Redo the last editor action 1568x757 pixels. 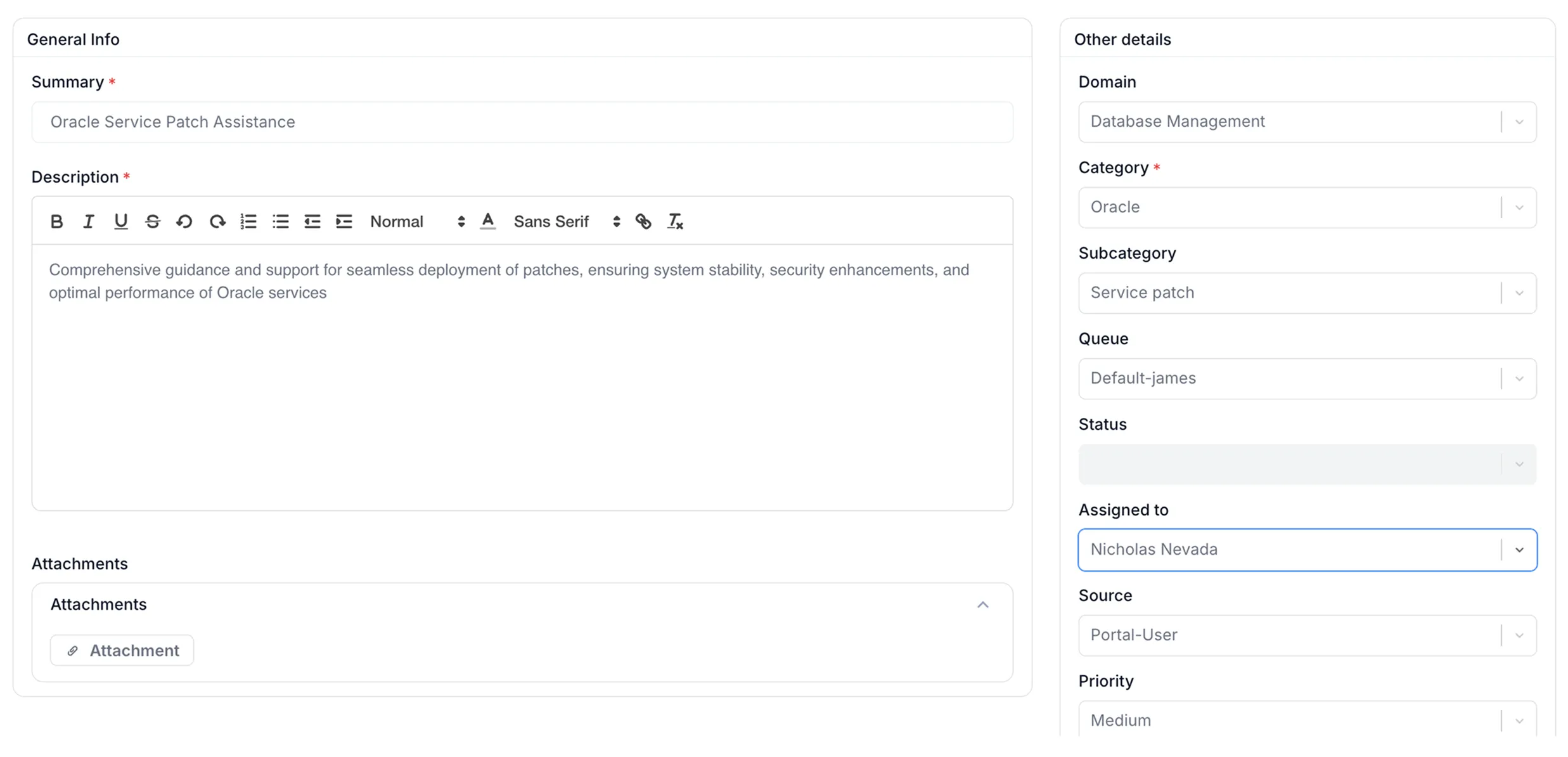(217, 221)
